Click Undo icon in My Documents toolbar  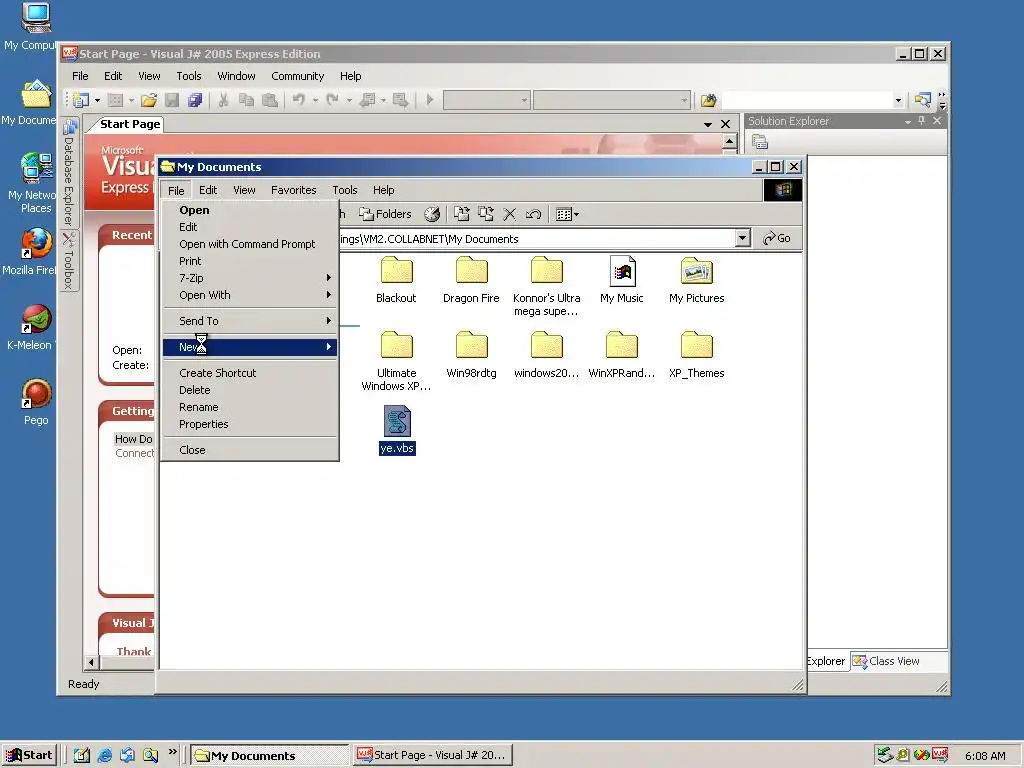(533, 214)
